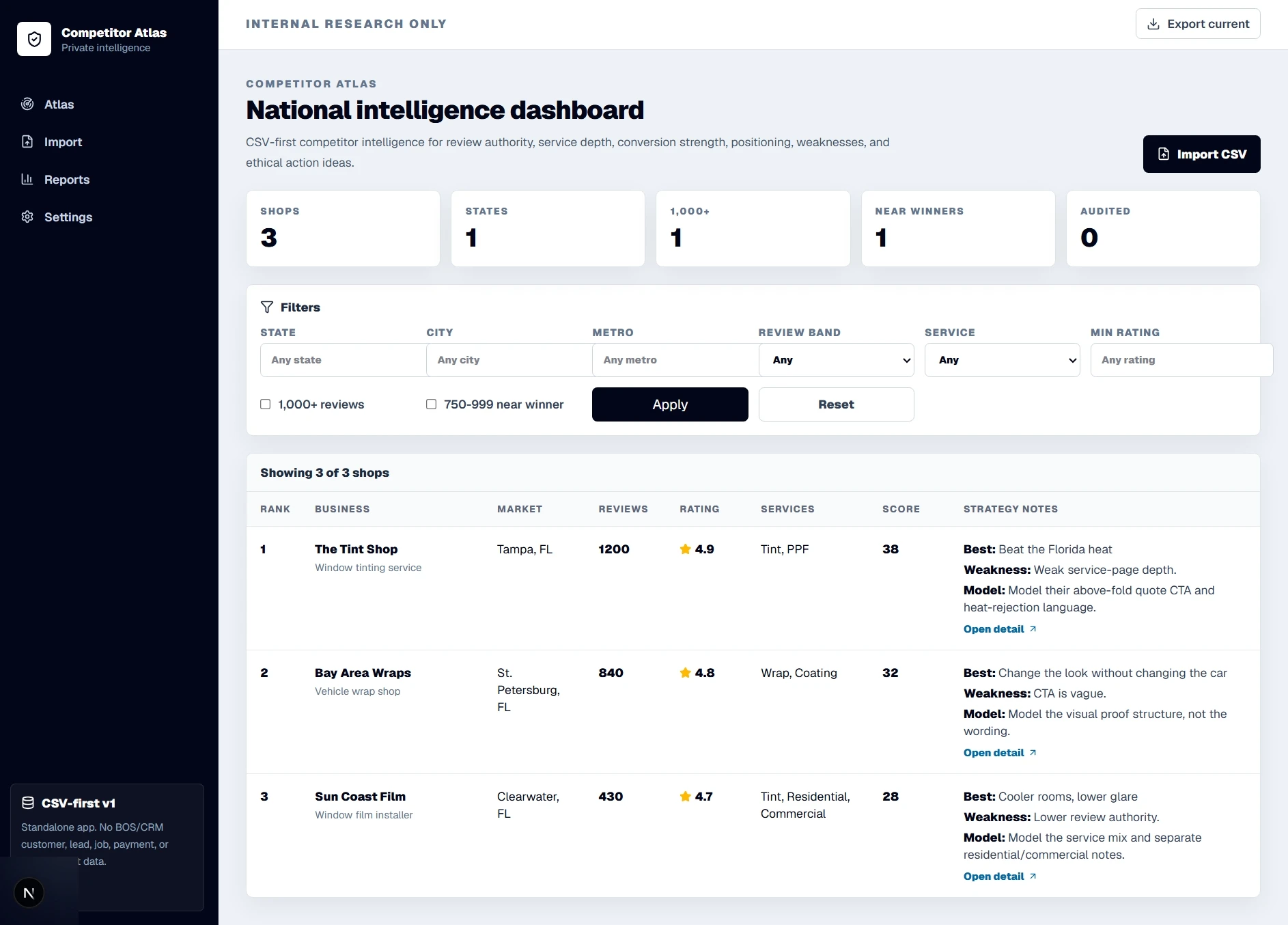The image size is (1288, 925).
Task: Click the Near Winners stat card
Action: [958, 228]
